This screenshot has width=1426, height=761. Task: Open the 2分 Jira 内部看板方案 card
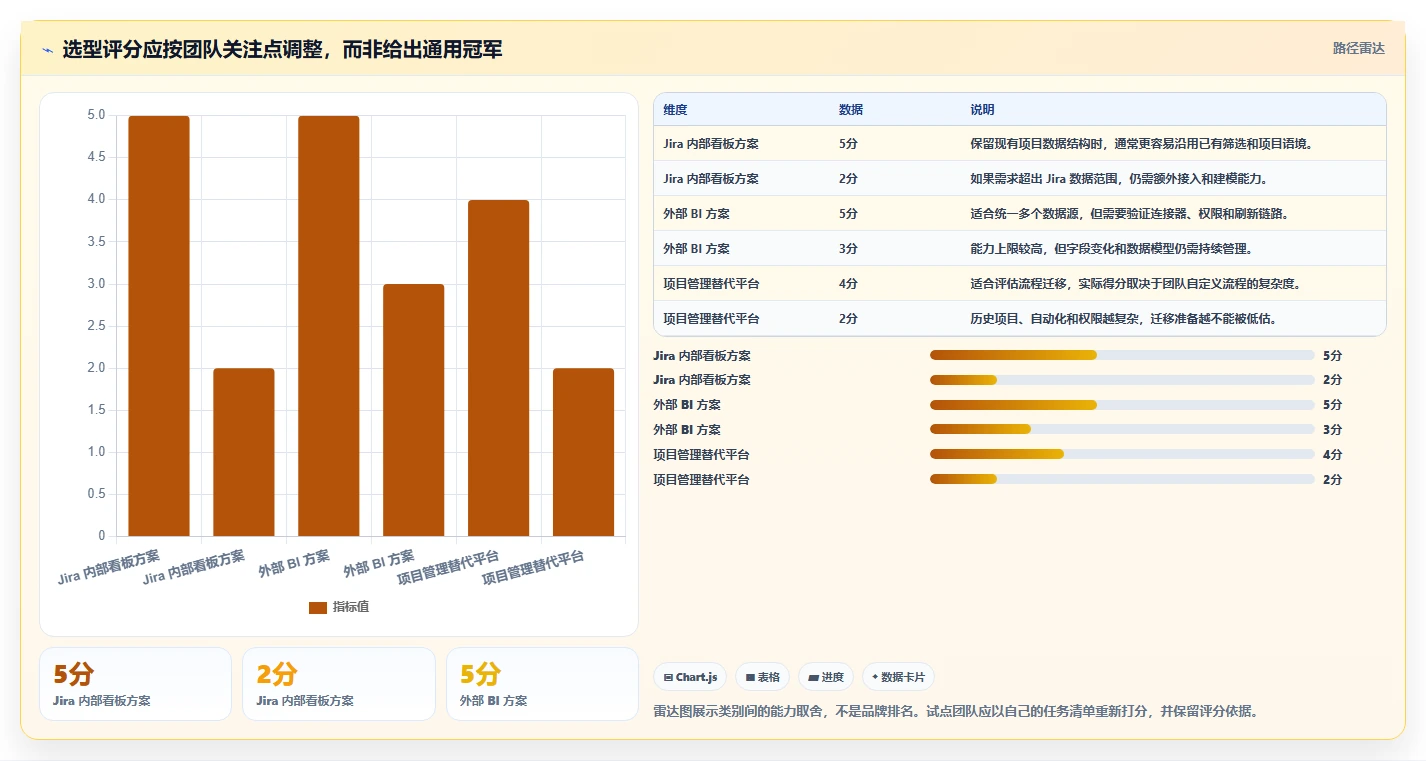pyautogui.click(x=339, y=684)
